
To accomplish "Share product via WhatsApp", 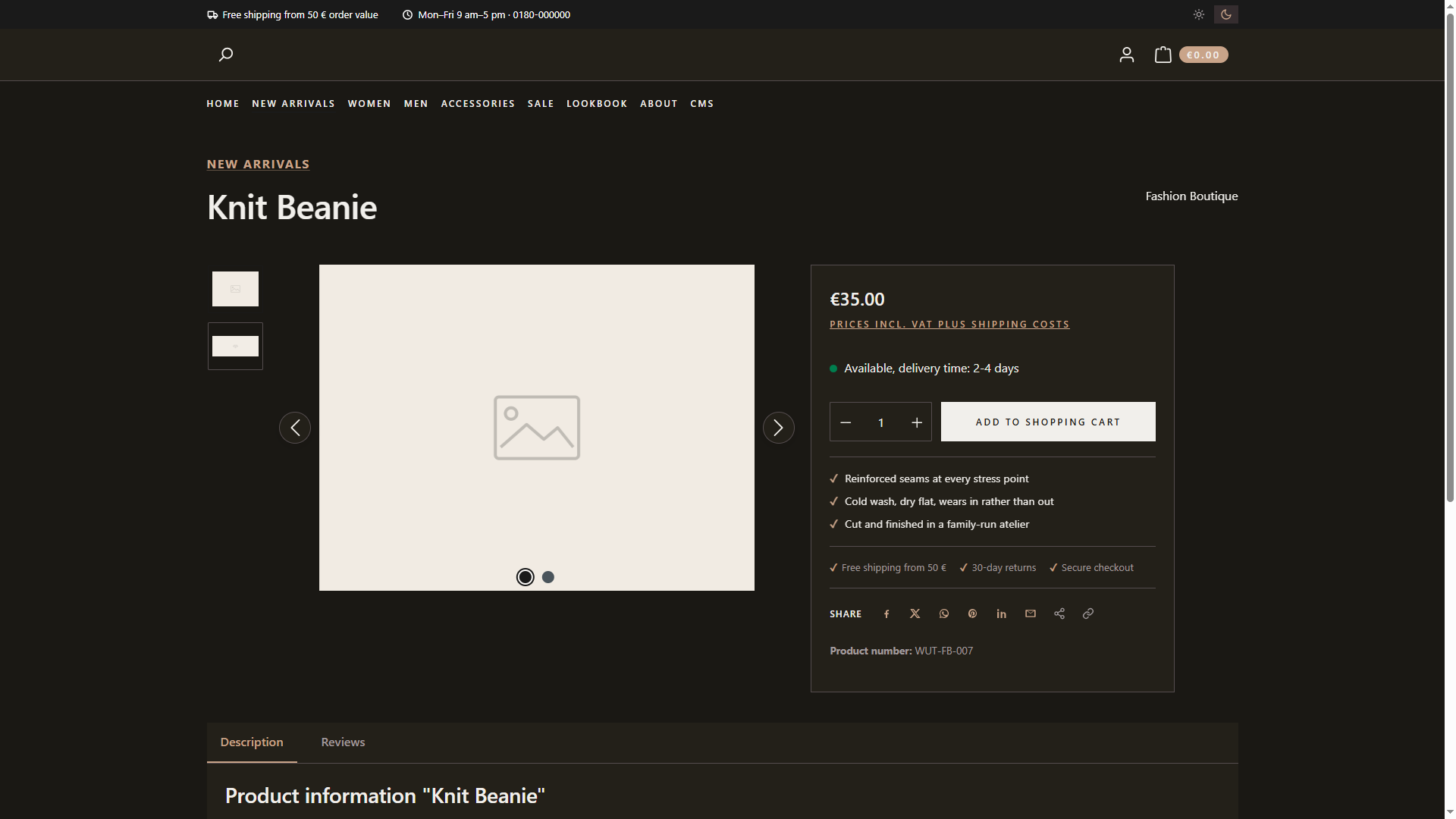I will tap(944, 613).
